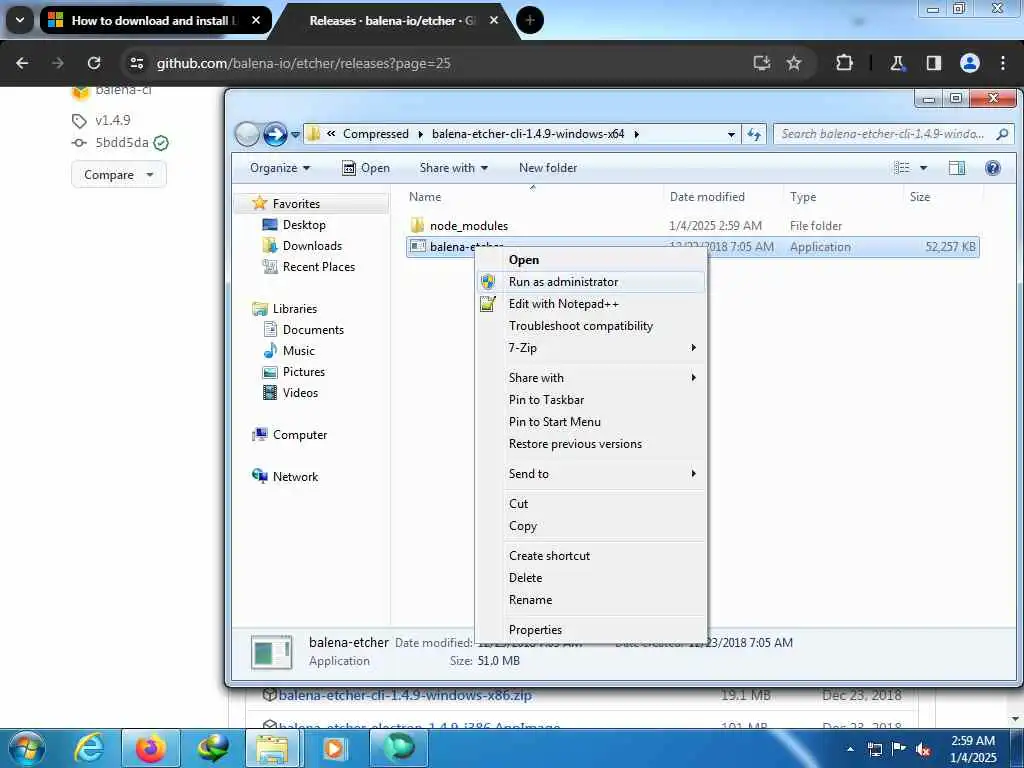Launch Firefox from taskbar
This screenshot has height=768, width=1024.
(150, 748)
